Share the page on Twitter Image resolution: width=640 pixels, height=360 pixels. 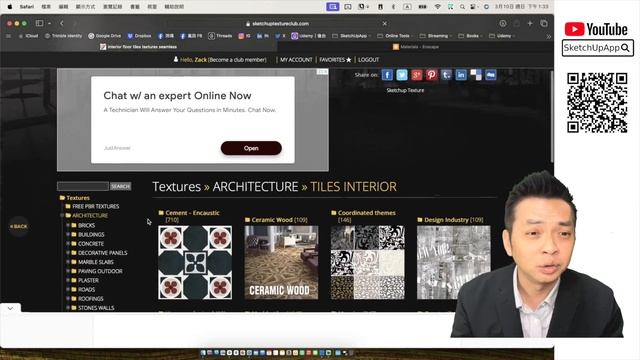(x=402, y=75)
